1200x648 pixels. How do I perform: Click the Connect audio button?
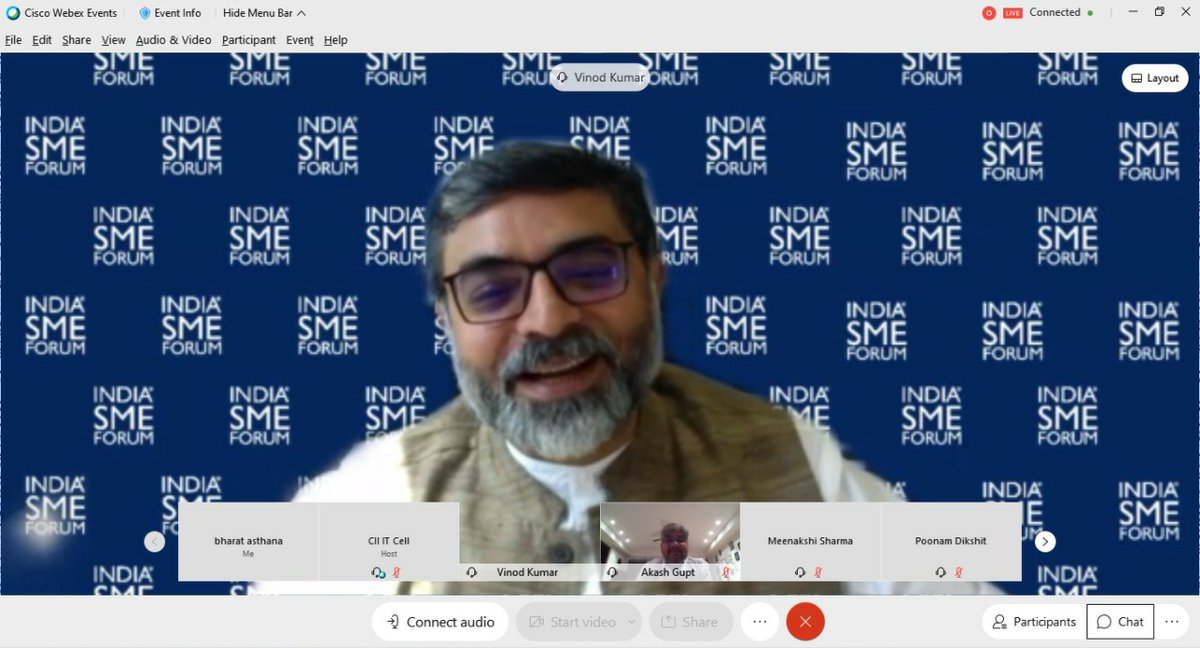440,622
